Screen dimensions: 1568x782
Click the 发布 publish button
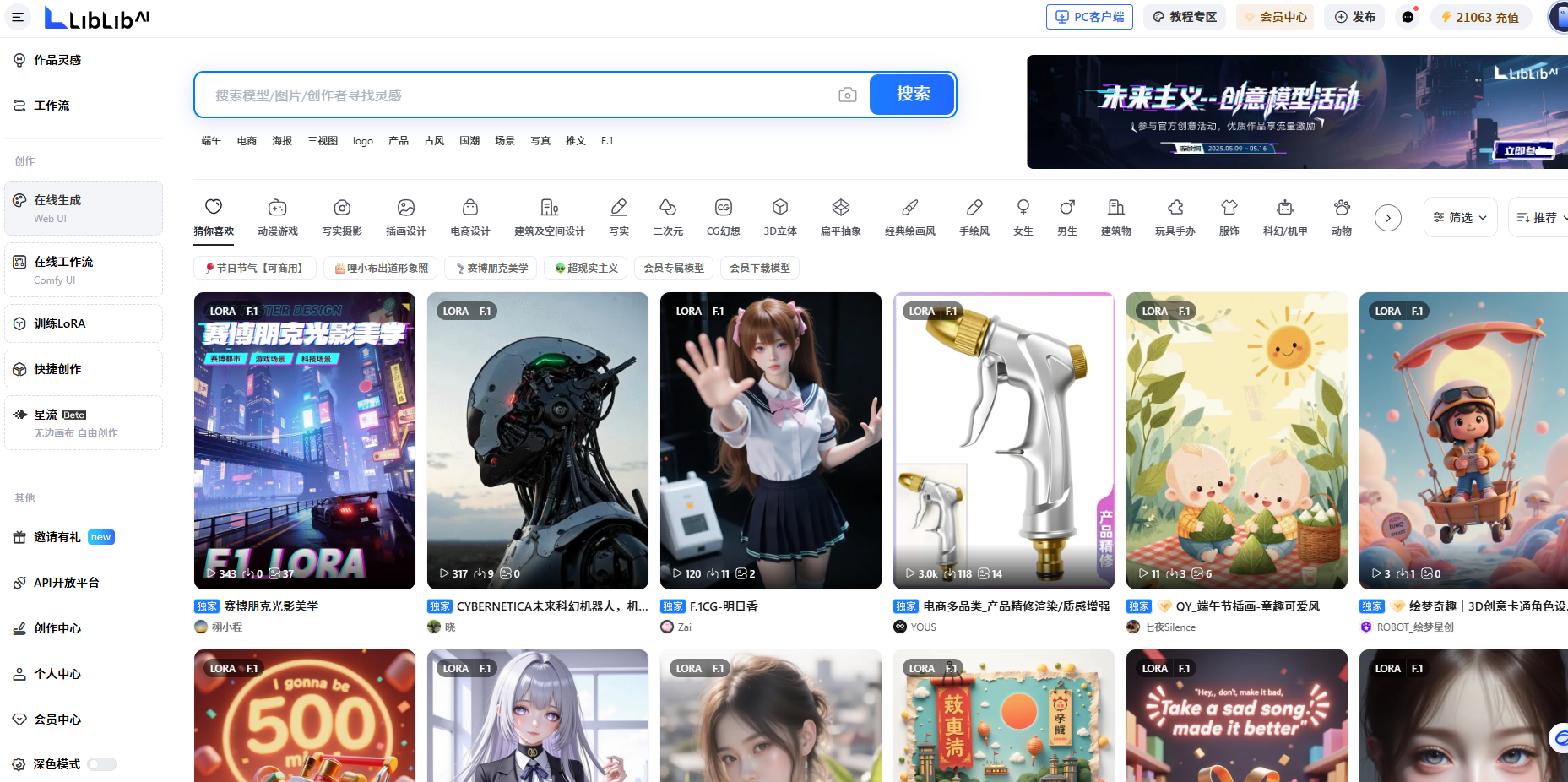1354,17
